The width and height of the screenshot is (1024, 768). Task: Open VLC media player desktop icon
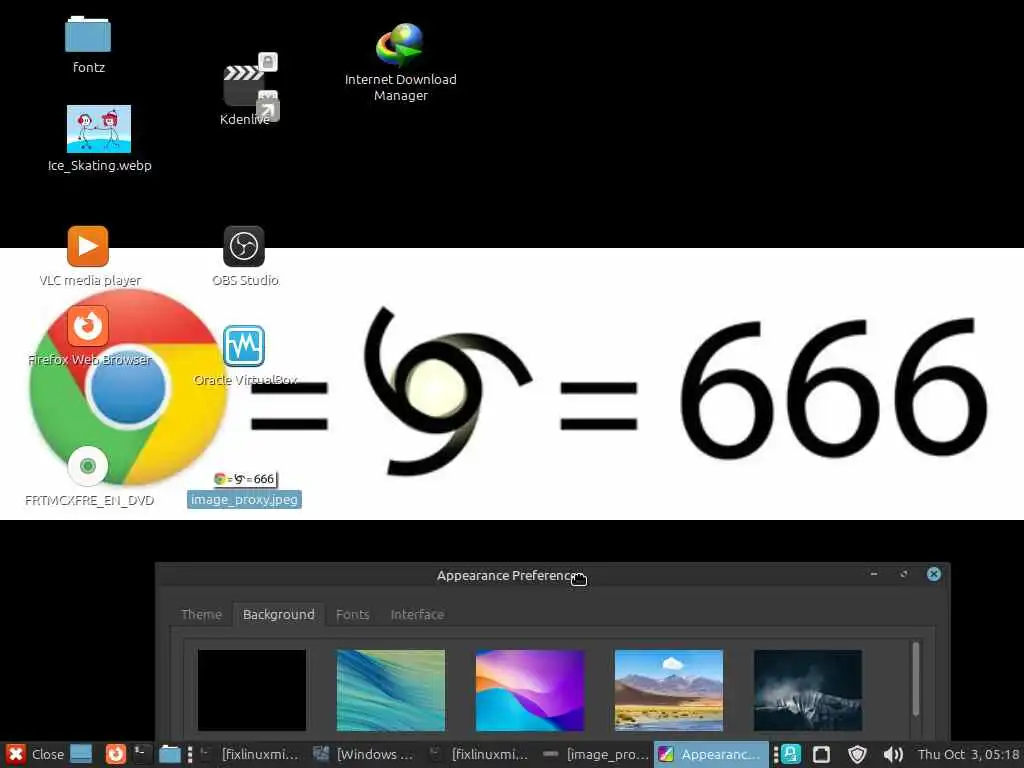point(88,246)
